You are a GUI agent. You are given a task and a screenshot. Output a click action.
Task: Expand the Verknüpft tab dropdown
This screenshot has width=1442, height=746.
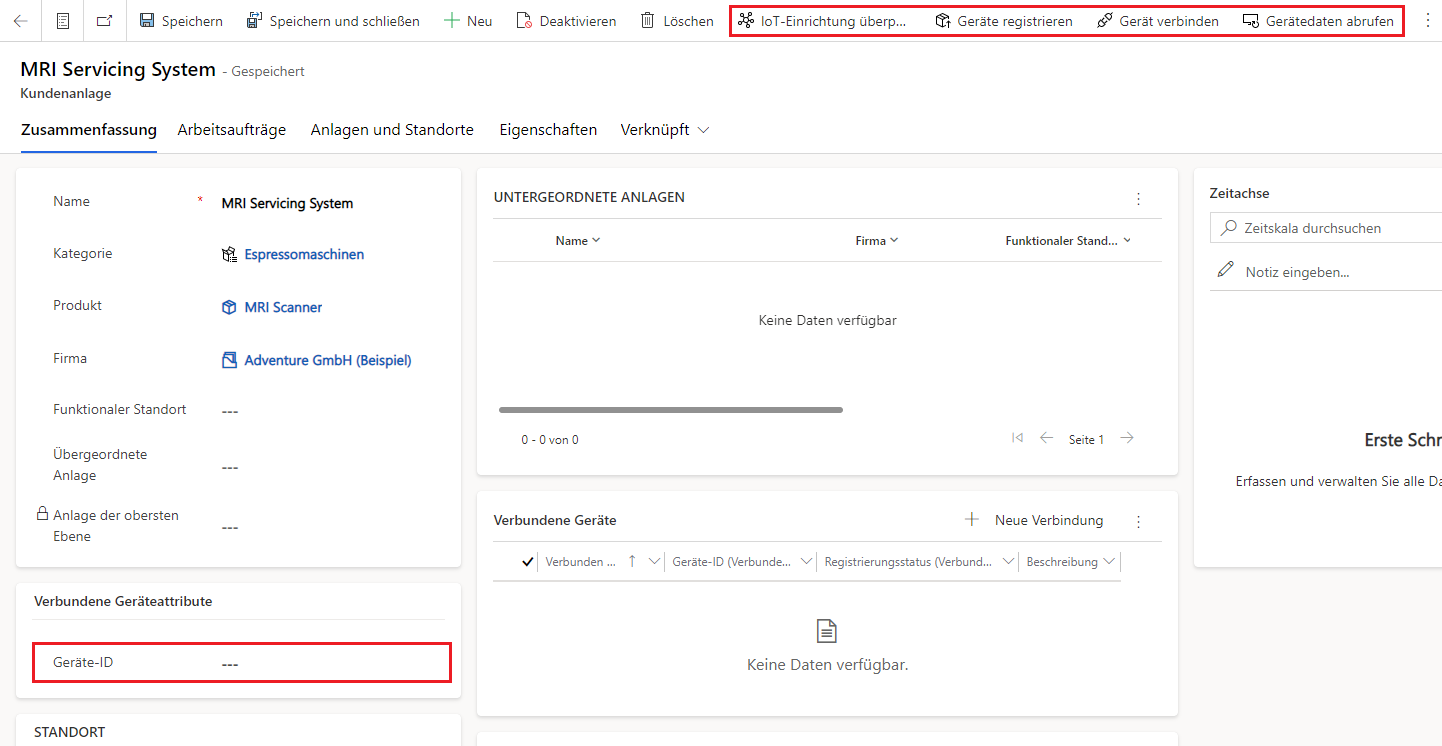(x=703, y=130)
